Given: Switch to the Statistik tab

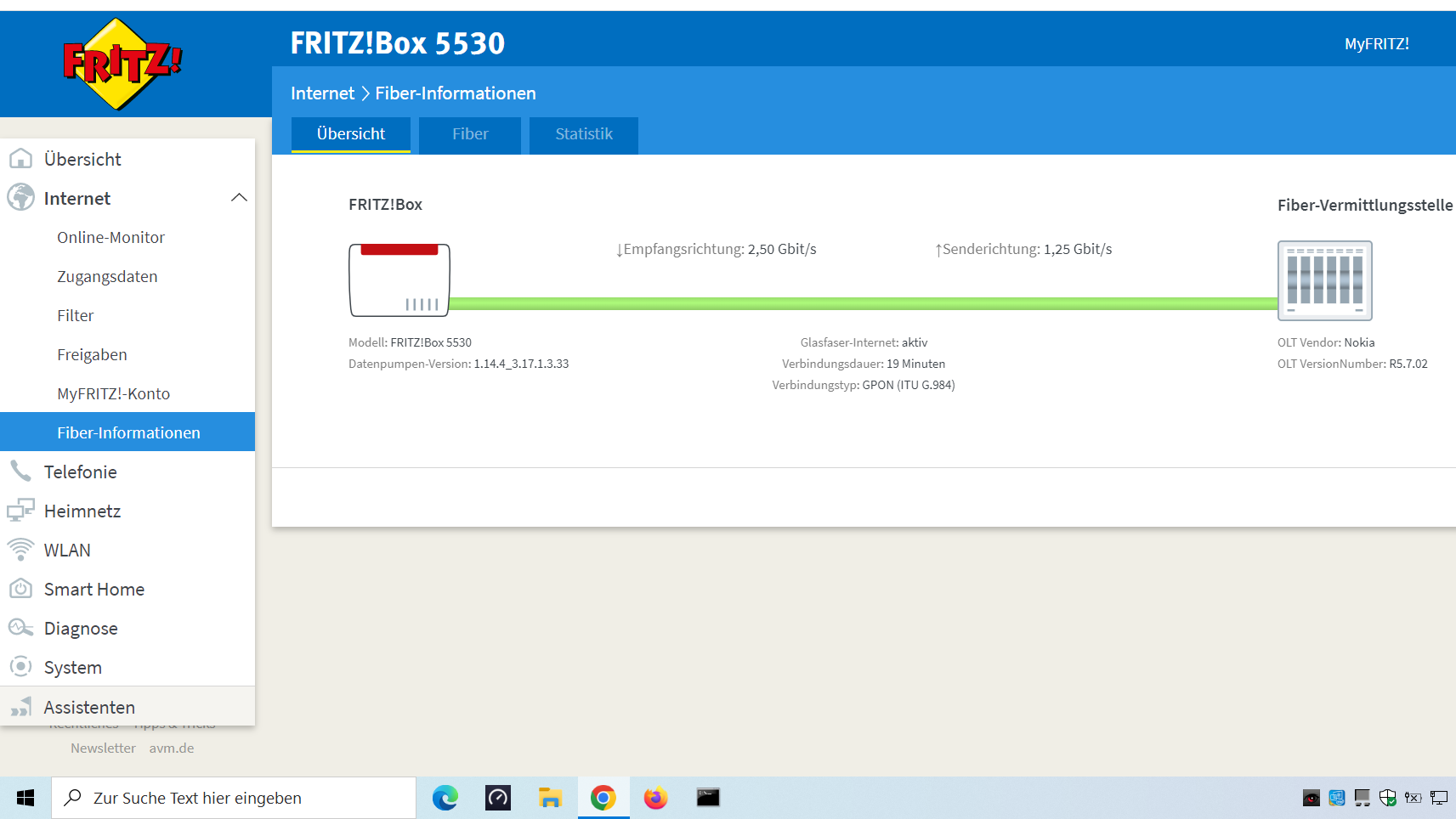Looking at the screenshot, I should (x=584, y=134).
